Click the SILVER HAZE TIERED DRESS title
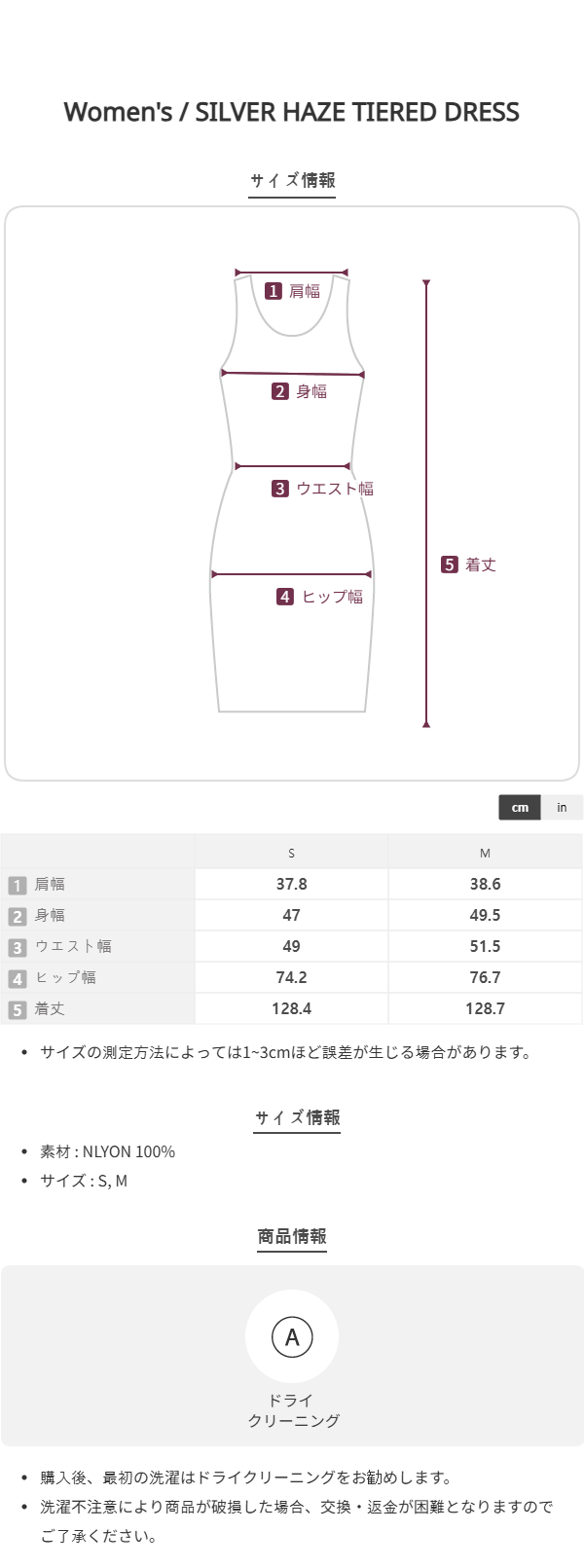 point(292,112)
